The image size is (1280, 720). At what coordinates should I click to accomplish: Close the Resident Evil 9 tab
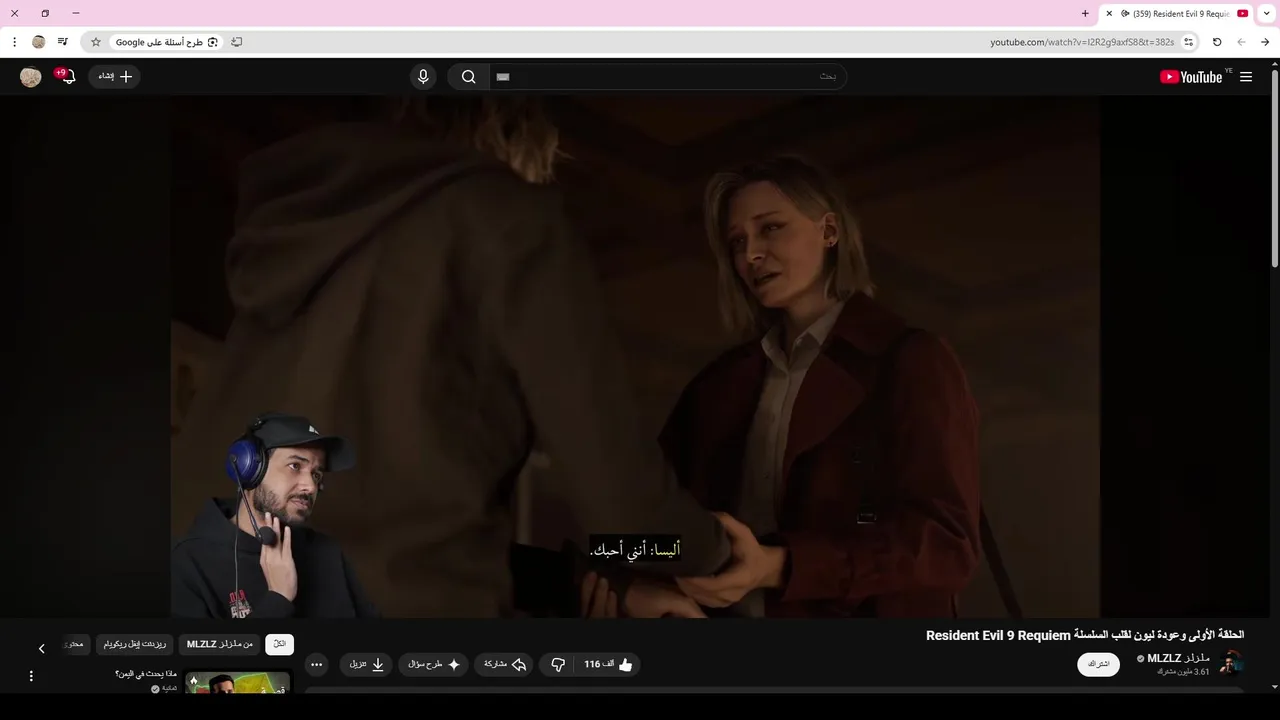click(1109, 14)
